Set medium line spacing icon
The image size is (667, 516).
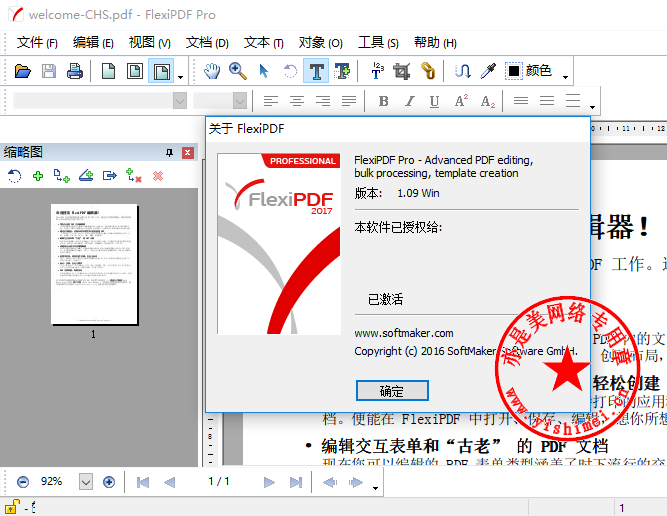click(547, 101)
